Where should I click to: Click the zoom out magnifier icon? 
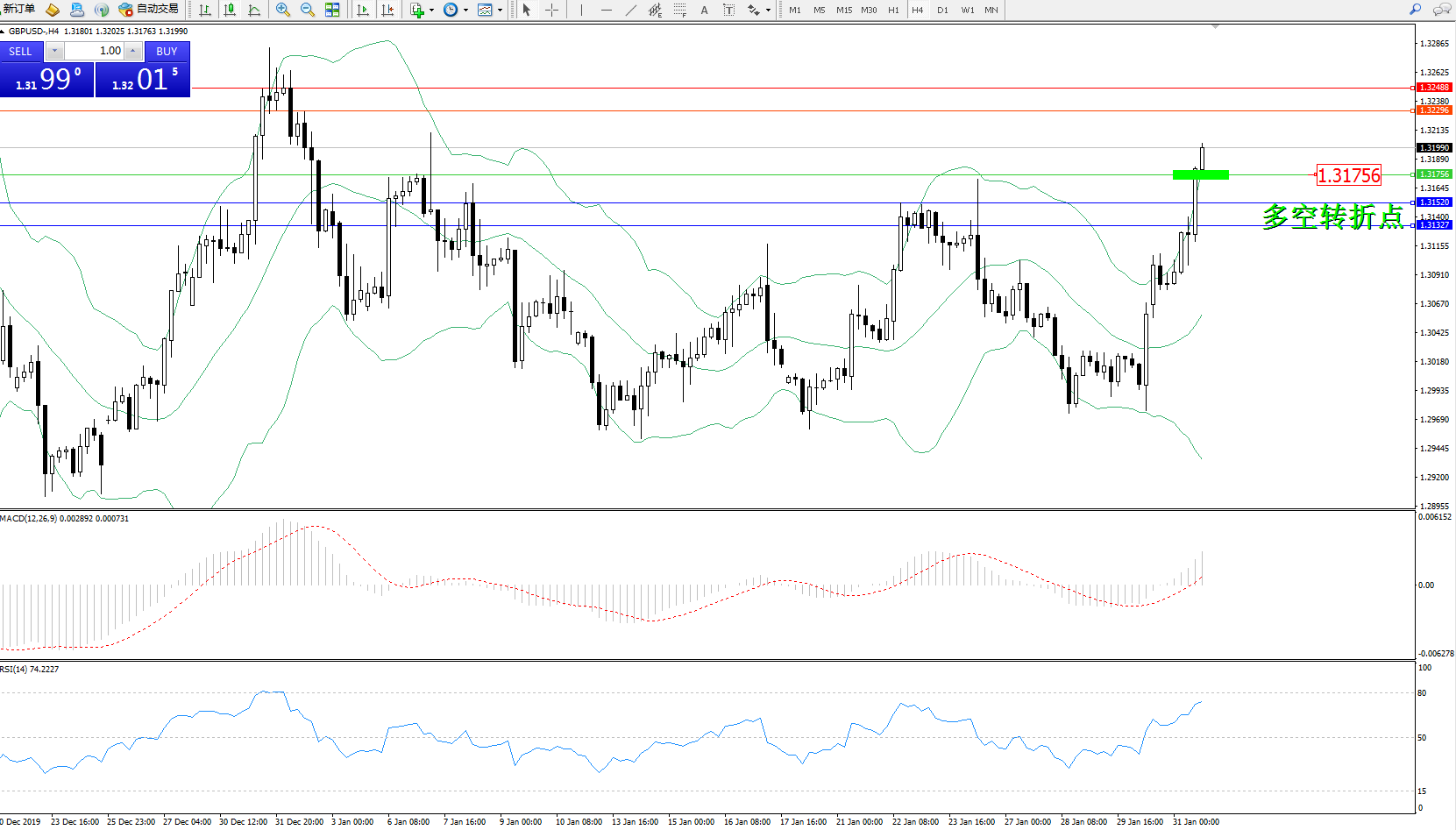pyautogui.click(x=308, y=10)
